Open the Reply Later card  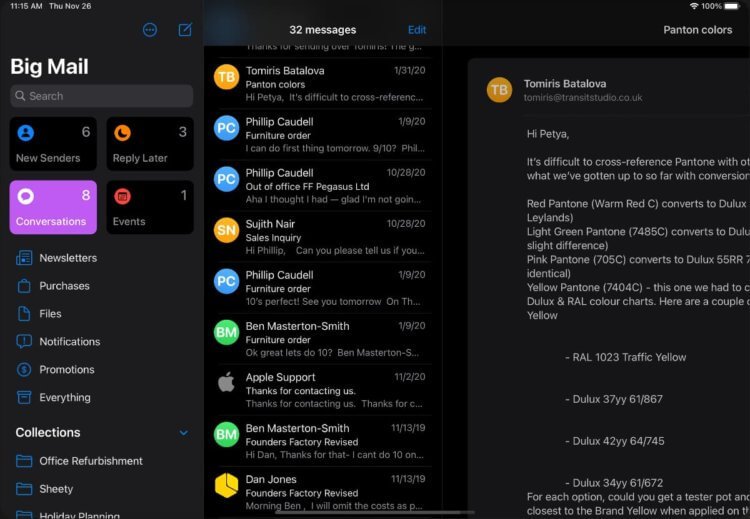(x=150, y=144)
